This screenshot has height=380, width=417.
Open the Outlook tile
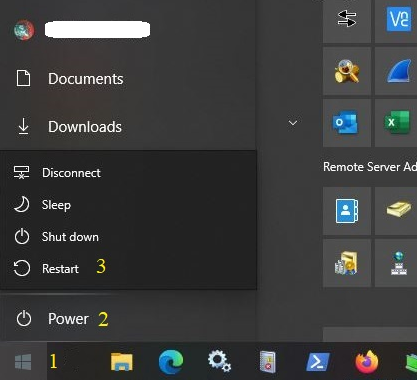click(347, 123)
